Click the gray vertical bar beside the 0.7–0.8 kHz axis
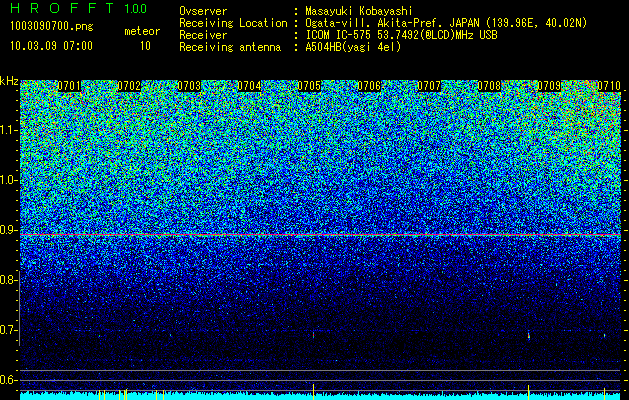629x400 pixels. click(19, 308)
